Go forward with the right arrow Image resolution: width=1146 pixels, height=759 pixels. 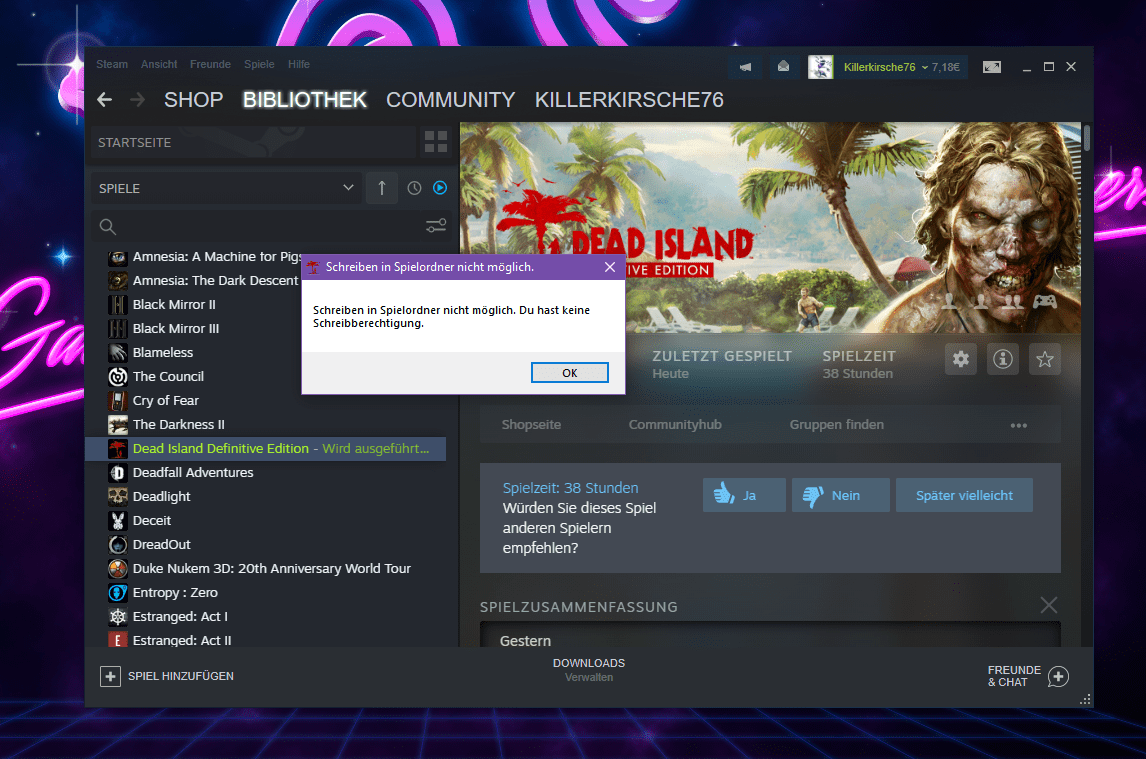pyautogui.click(x=137, y=99)
